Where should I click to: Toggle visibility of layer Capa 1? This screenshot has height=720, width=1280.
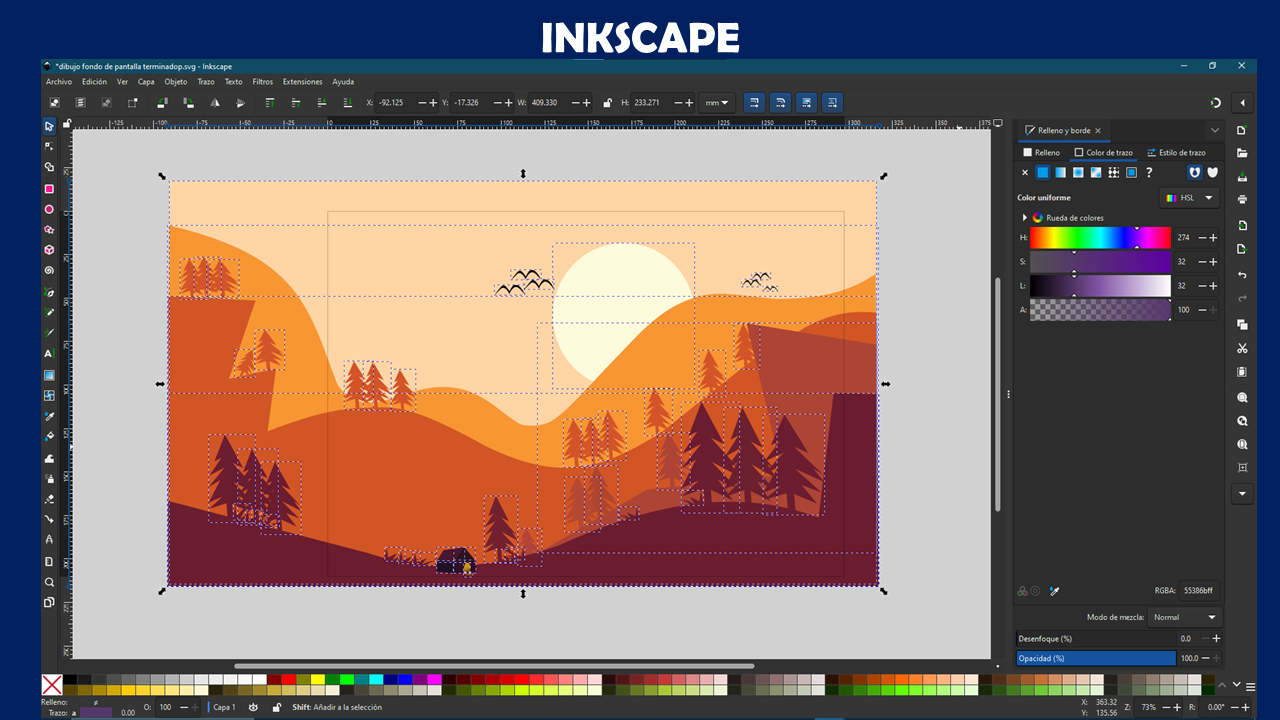coord(253,707)
